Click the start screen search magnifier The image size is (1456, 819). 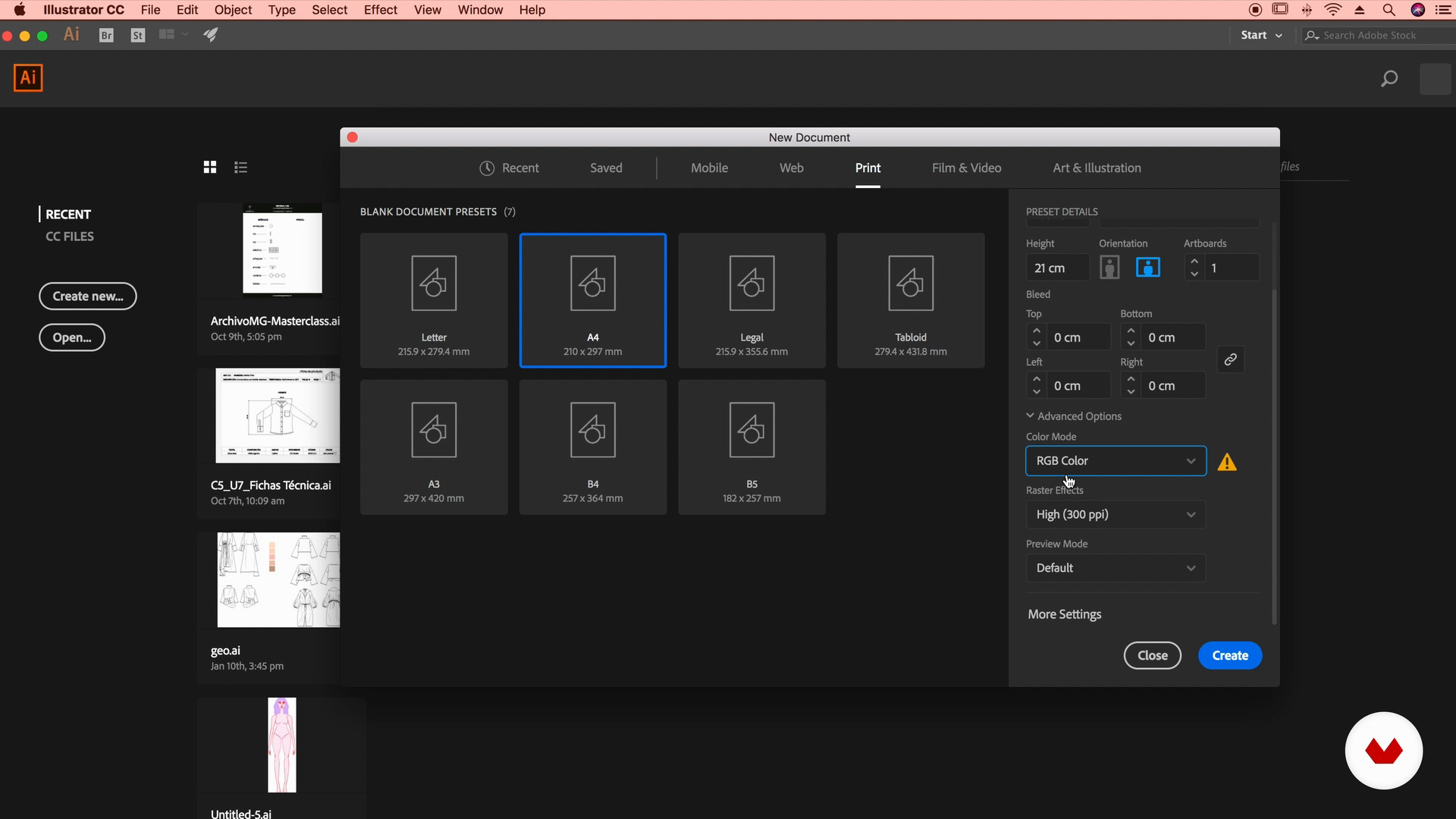pyautogui.click(x=1389, y=79)
